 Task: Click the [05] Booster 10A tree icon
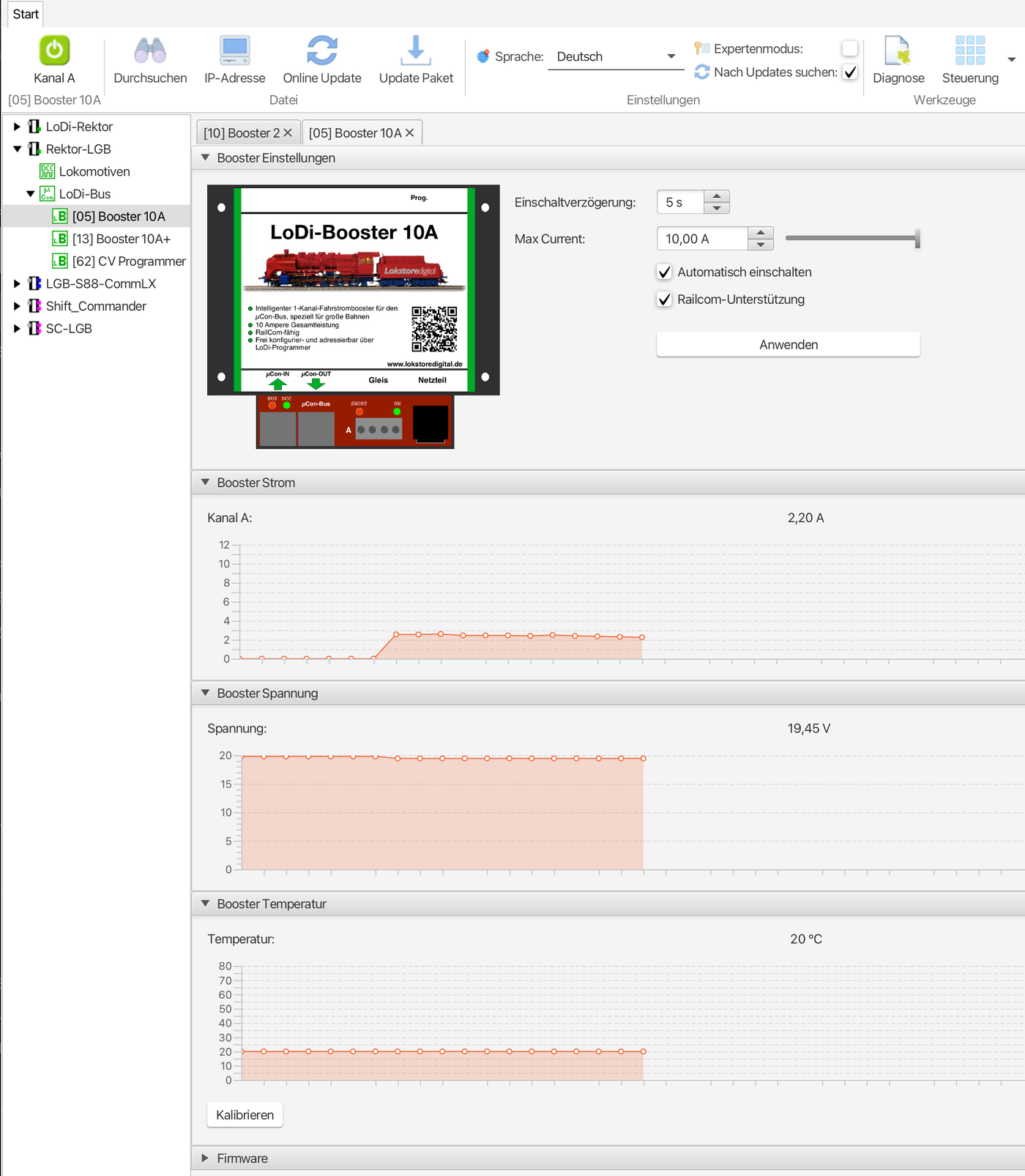(60, 217)
